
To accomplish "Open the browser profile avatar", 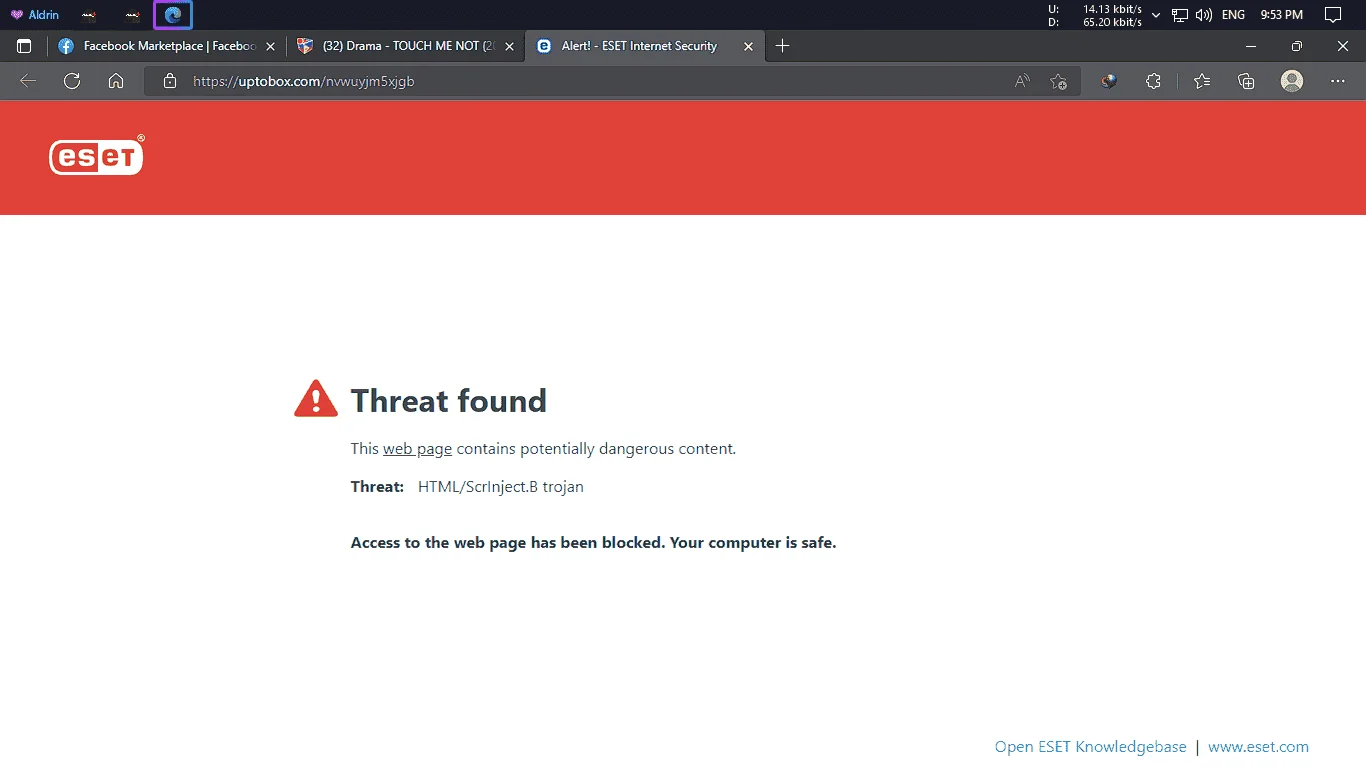I will click(1292, 81).
